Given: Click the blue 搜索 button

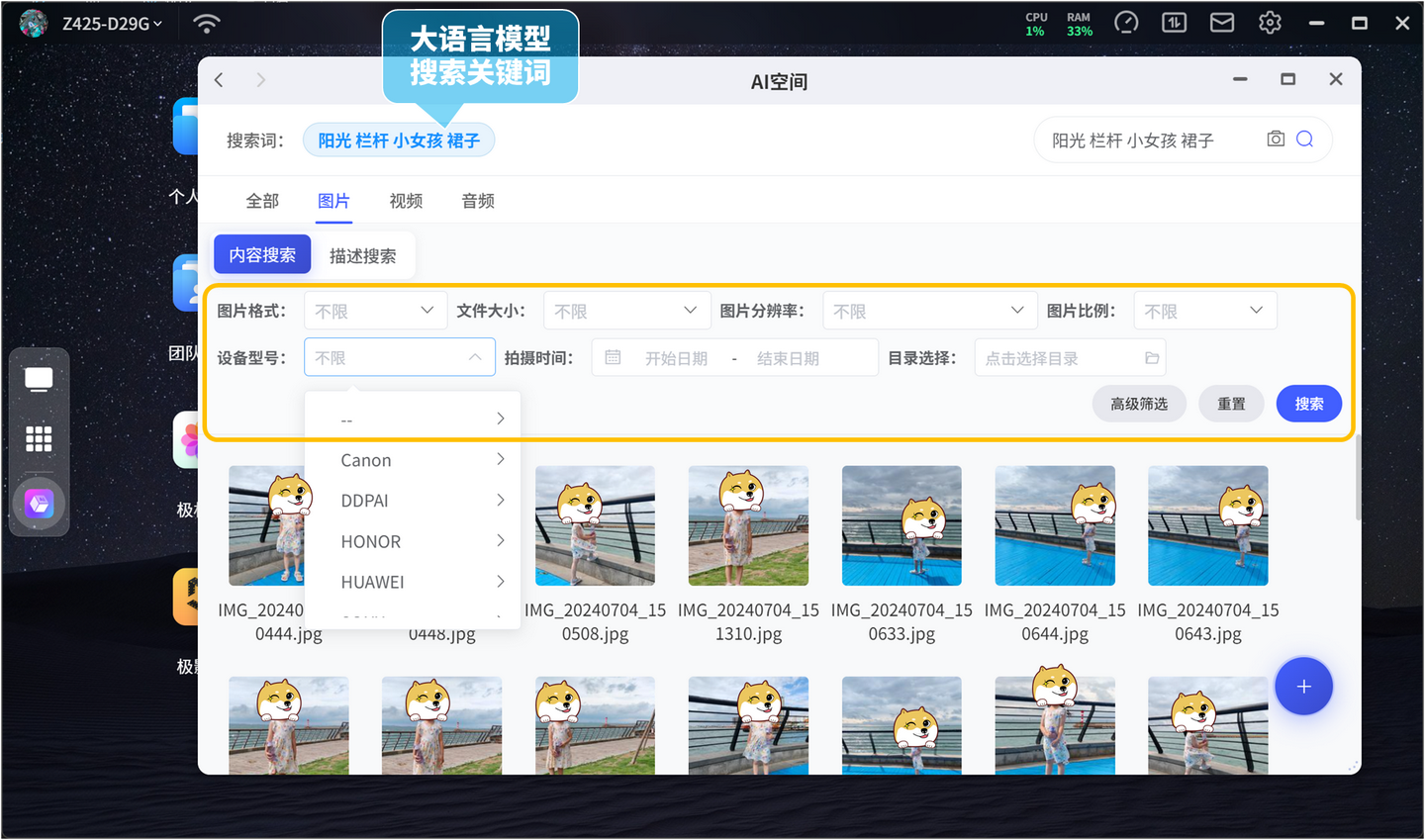Looking at the screenshot, I should coord(1309,404).
